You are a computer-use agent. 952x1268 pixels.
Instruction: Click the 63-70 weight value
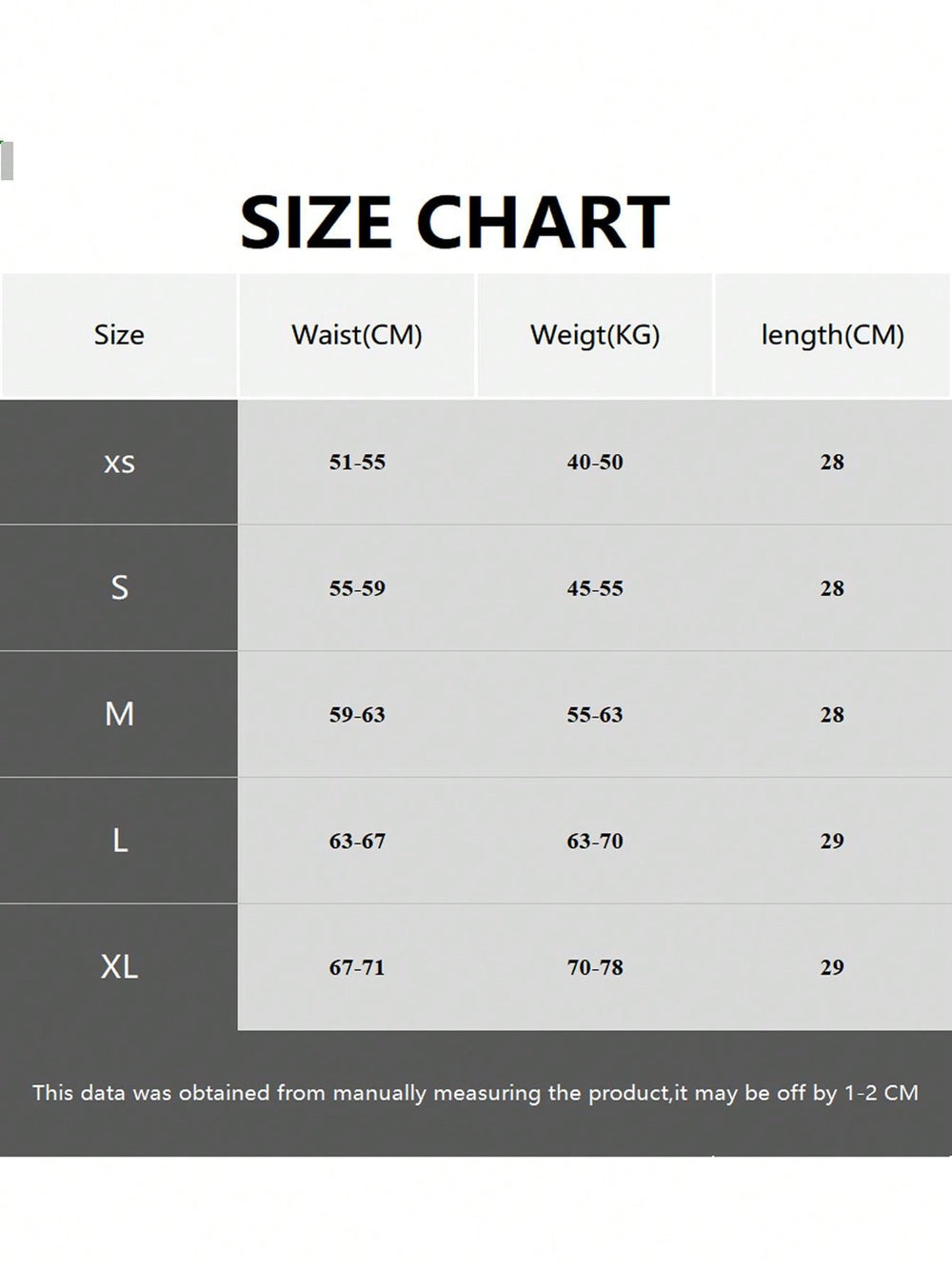[595, 841]
